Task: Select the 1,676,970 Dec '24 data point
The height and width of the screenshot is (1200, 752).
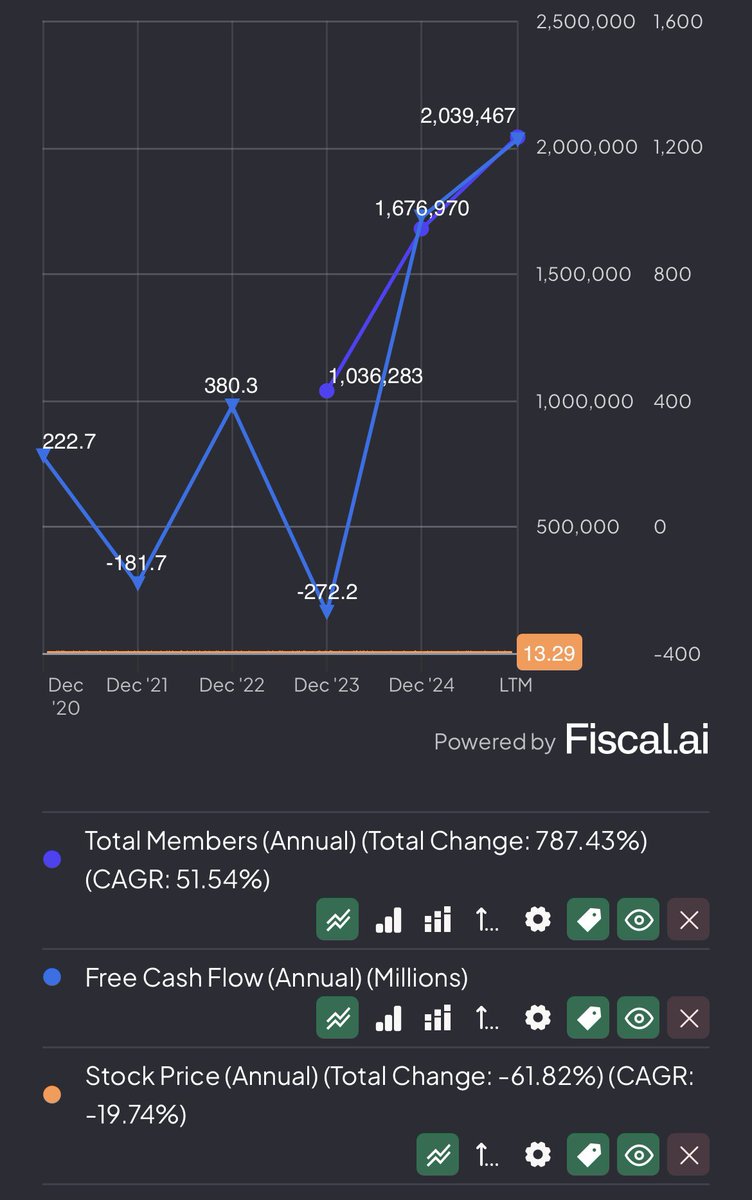Action: pos(421,228)
